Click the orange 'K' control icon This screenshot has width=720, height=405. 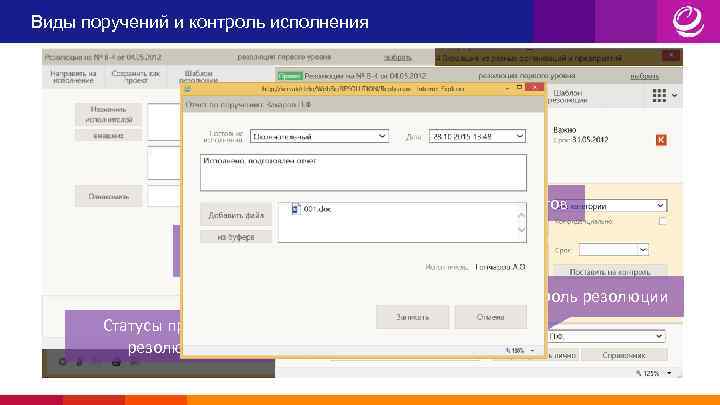pos(661,140)
